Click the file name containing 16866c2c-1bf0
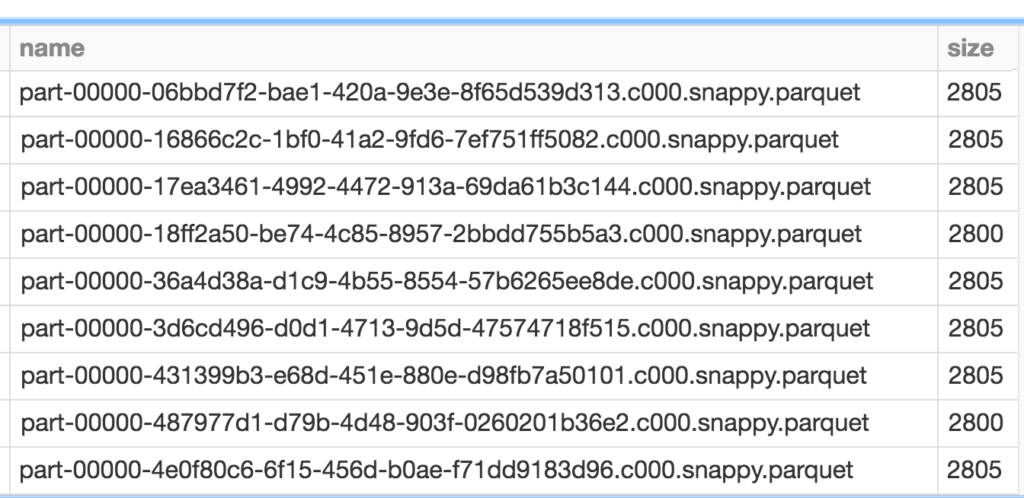 tap(429, 140)
